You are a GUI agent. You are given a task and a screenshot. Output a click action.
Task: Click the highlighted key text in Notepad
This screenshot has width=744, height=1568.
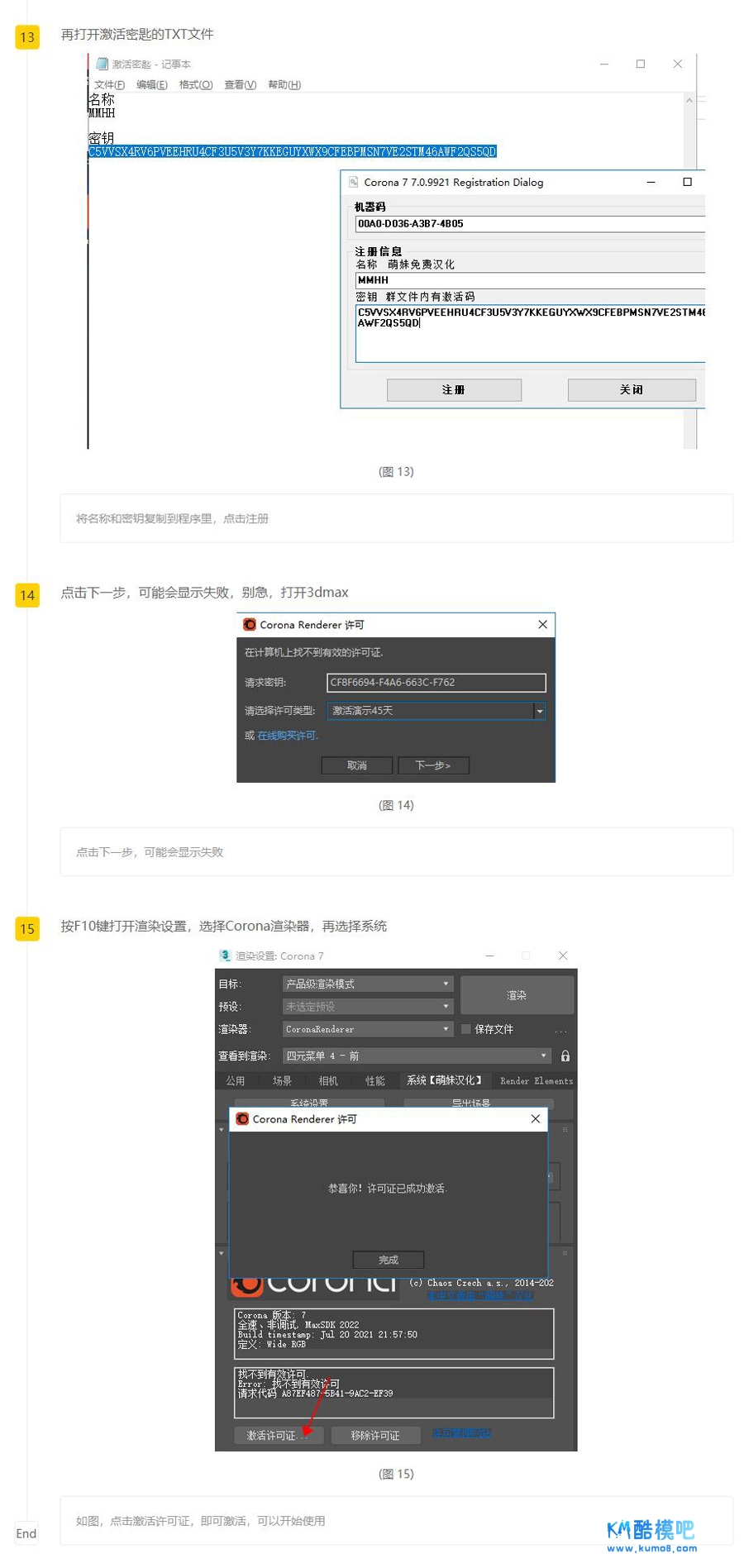292,152
